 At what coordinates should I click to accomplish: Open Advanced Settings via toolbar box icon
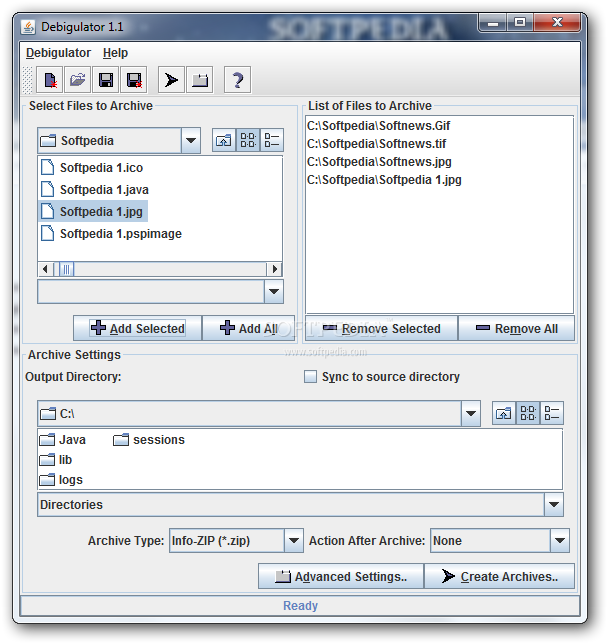pos(200,80)
